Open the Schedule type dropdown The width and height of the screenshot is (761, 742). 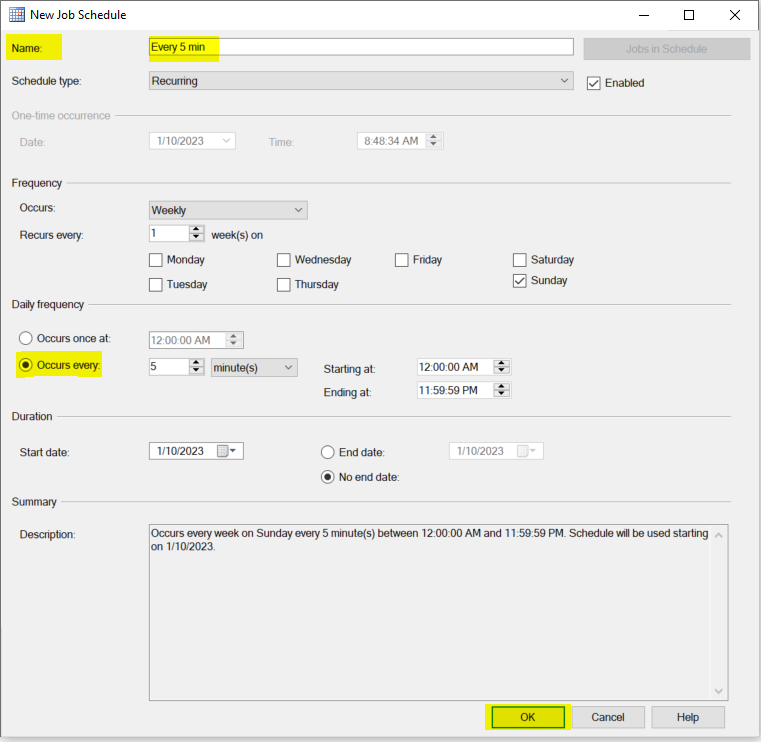tap(361, 81)
